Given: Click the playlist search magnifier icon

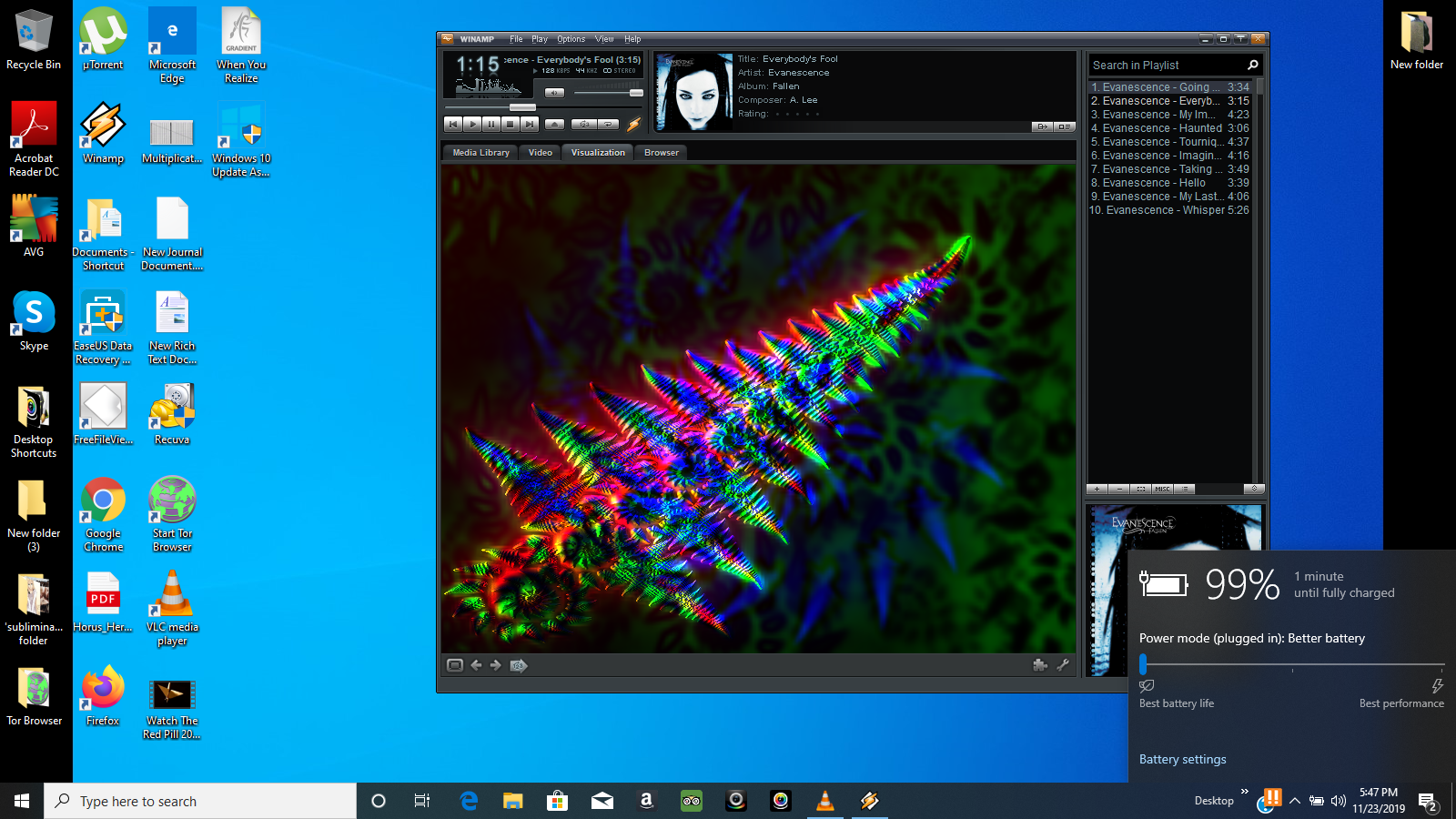Looking at the screenshot, I should [x=1252, y=65].
